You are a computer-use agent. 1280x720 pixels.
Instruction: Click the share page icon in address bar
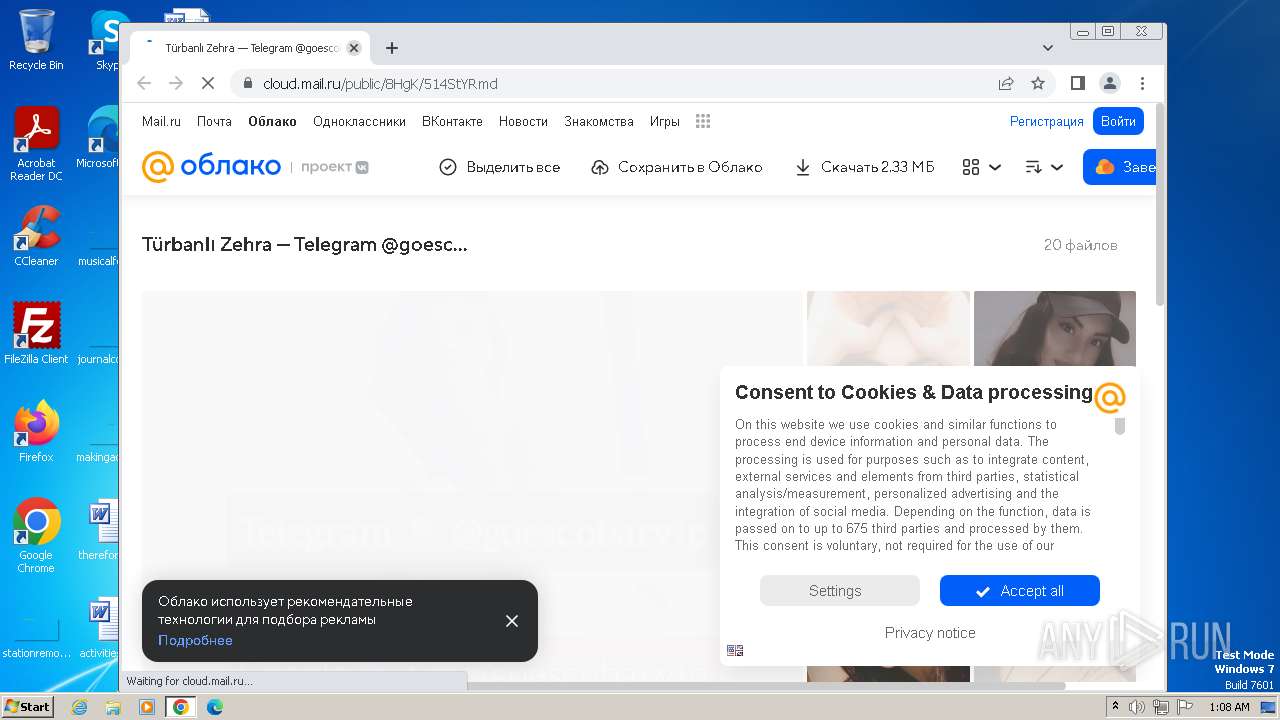1006,84
